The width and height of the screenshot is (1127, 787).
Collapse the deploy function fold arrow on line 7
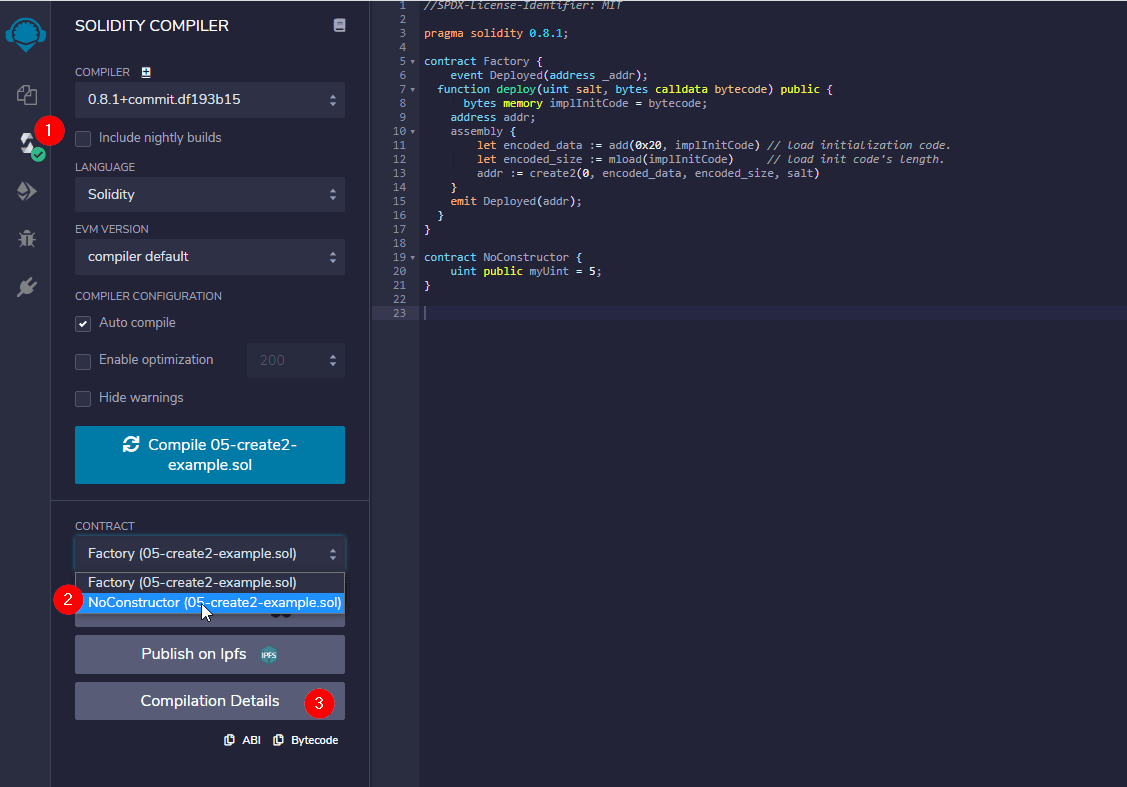(413, 90)
